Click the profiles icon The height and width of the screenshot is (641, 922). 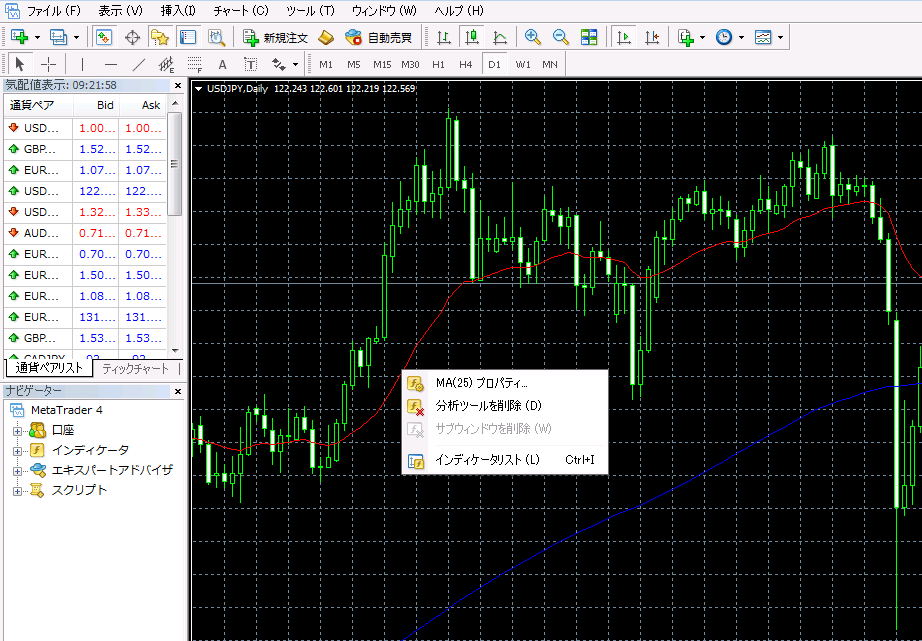(x=58, y=37)
